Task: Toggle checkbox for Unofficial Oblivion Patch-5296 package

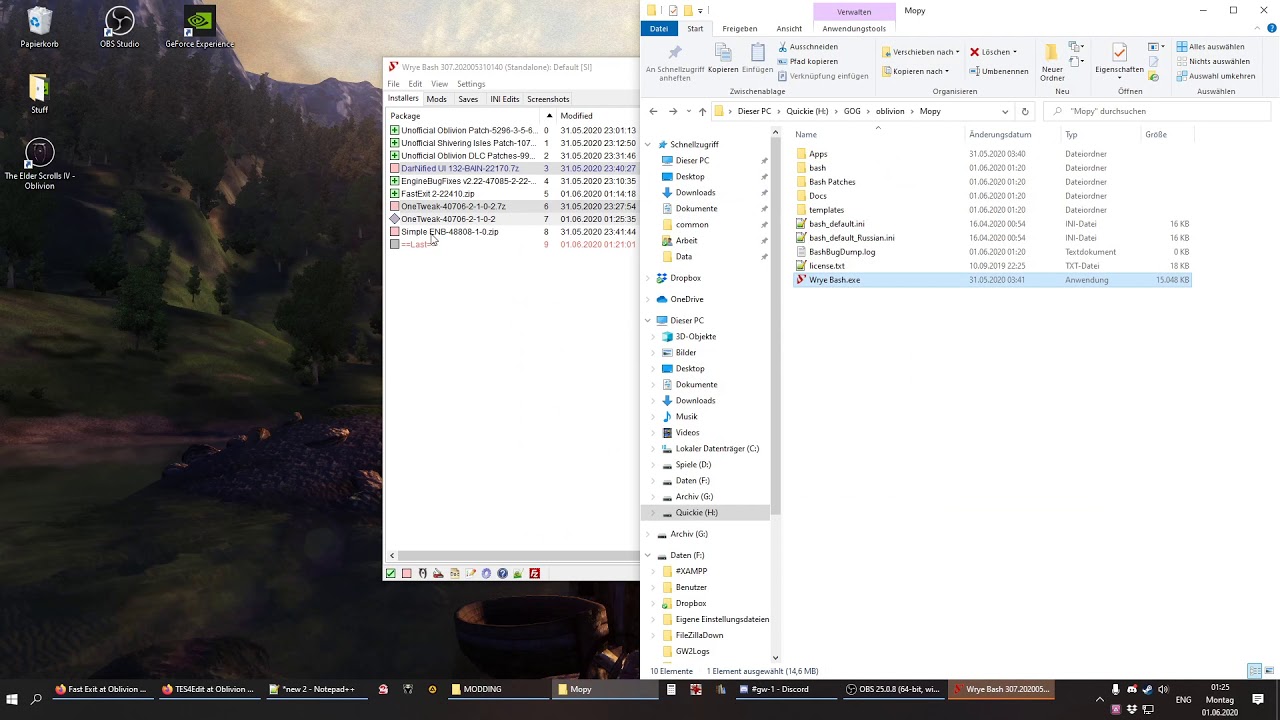Action: [394, 130]
